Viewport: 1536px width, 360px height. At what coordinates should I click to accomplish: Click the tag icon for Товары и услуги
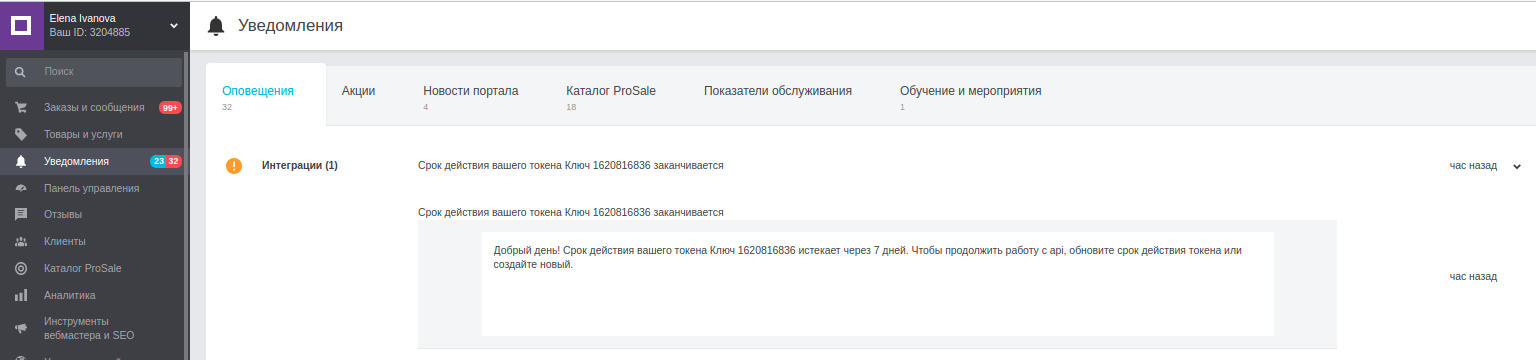[21, 134]
